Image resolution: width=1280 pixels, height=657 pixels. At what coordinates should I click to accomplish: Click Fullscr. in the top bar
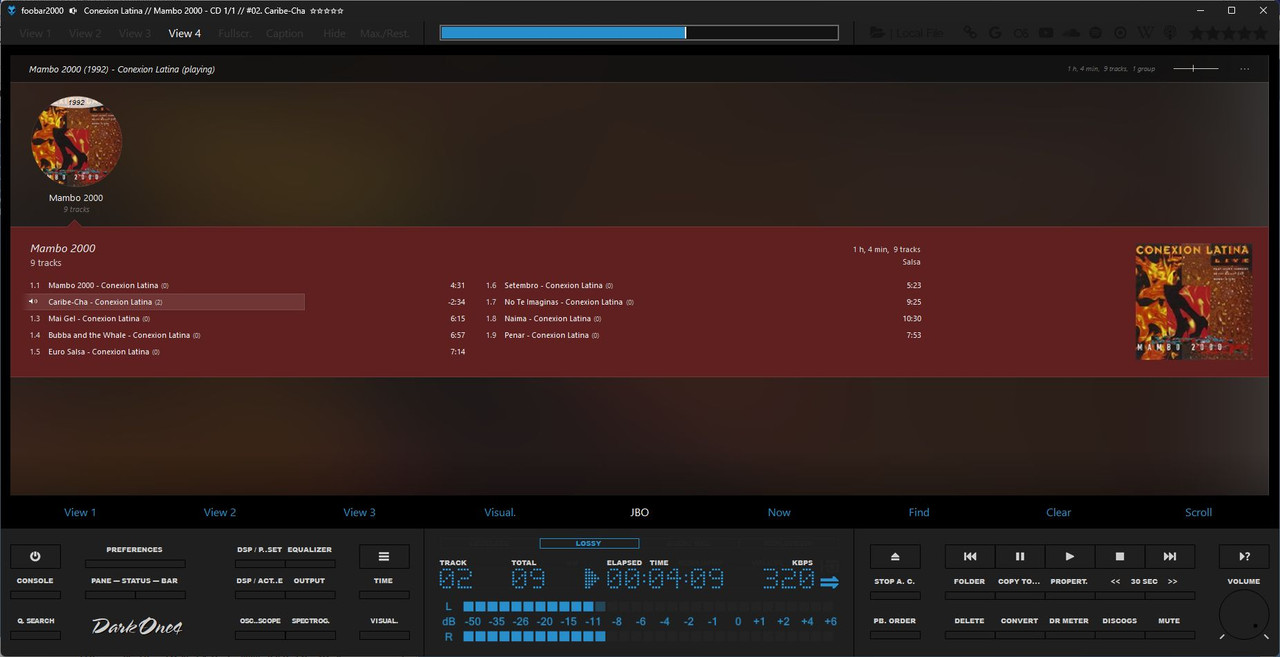235,33
